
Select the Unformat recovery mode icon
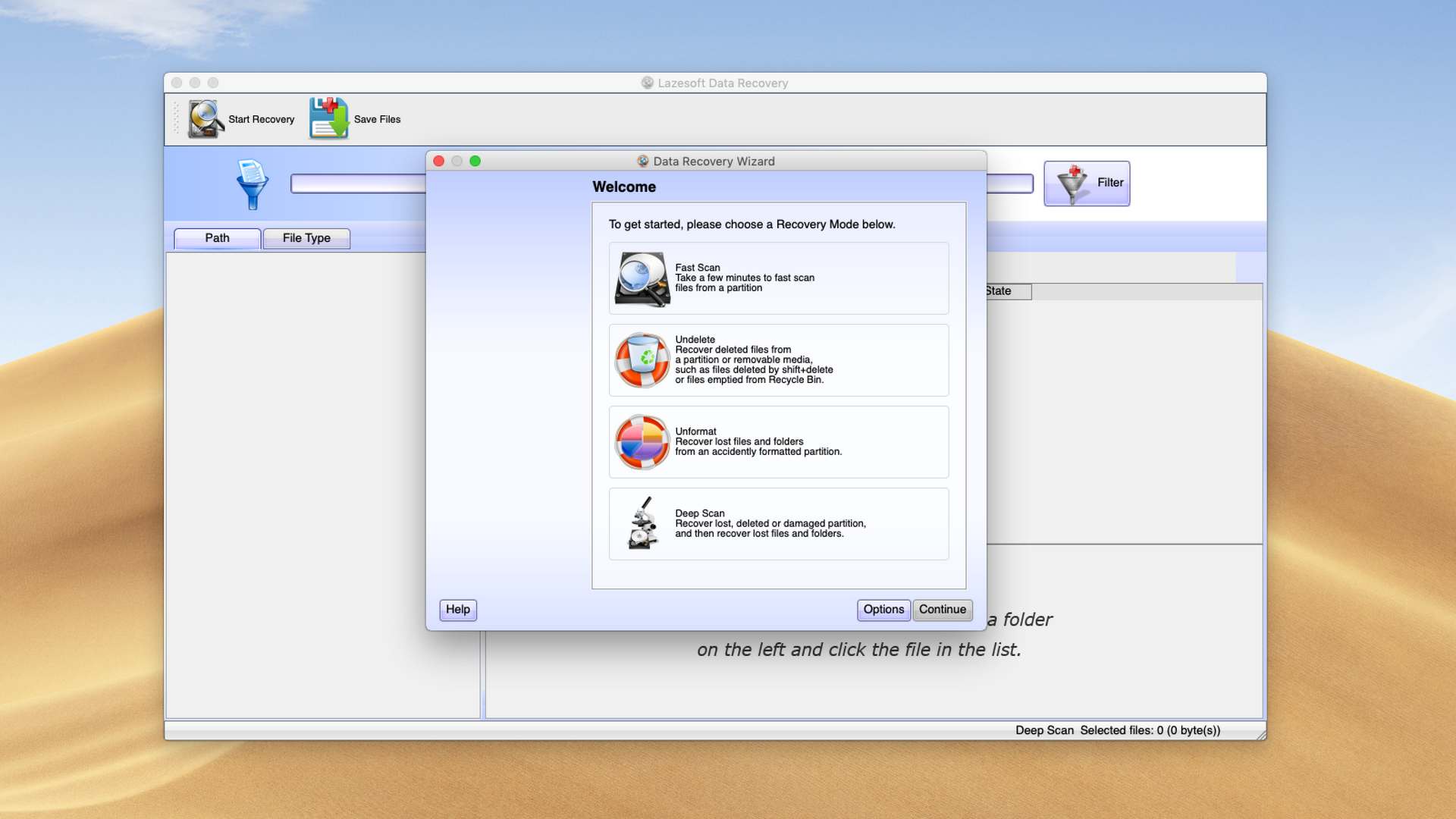coord(641,442)
